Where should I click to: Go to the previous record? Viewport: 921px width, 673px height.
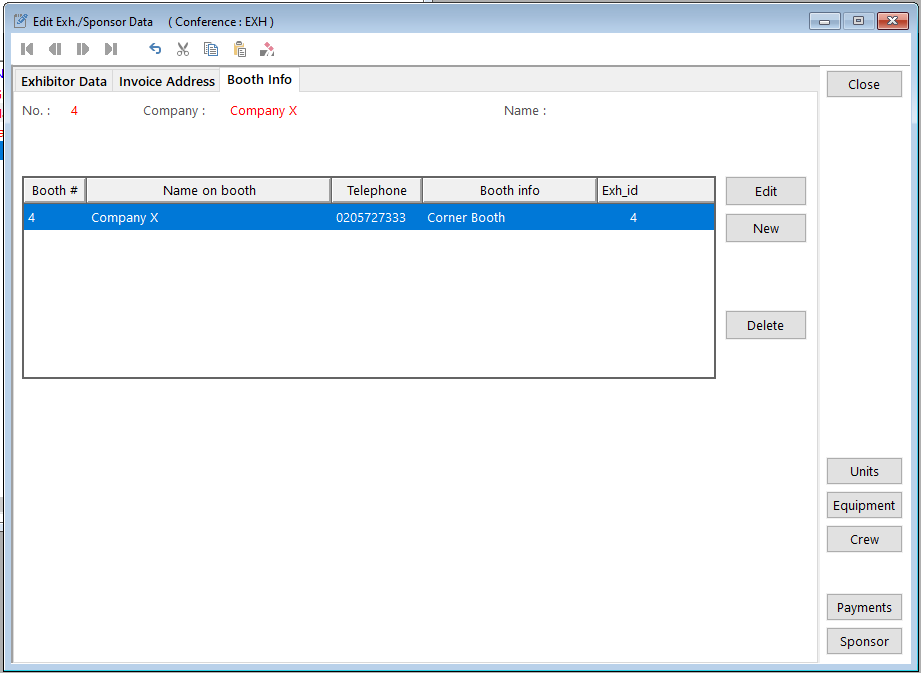[x=55, y=49]
